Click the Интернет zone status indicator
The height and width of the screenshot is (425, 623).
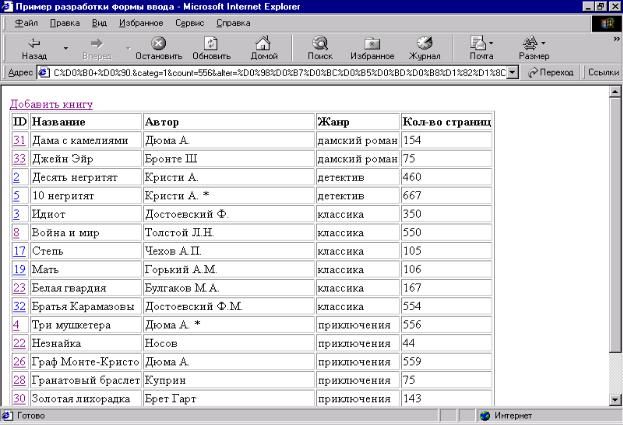click(x=505, y=416)
